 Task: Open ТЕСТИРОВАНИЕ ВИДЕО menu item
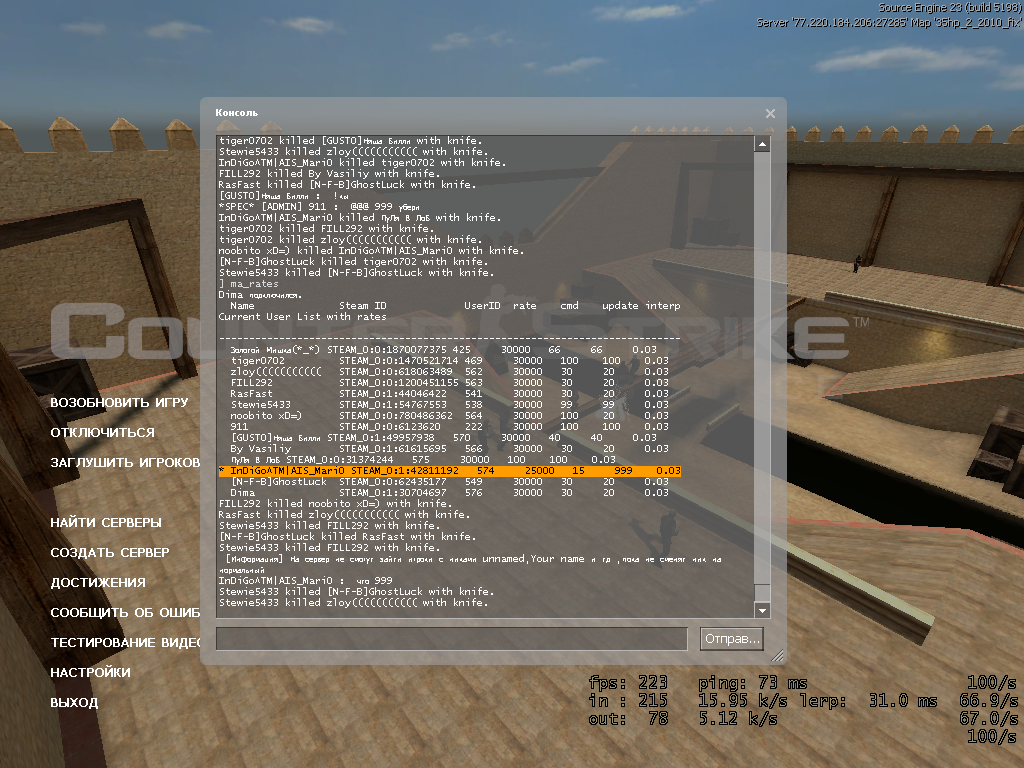click(x=125, y=643)
